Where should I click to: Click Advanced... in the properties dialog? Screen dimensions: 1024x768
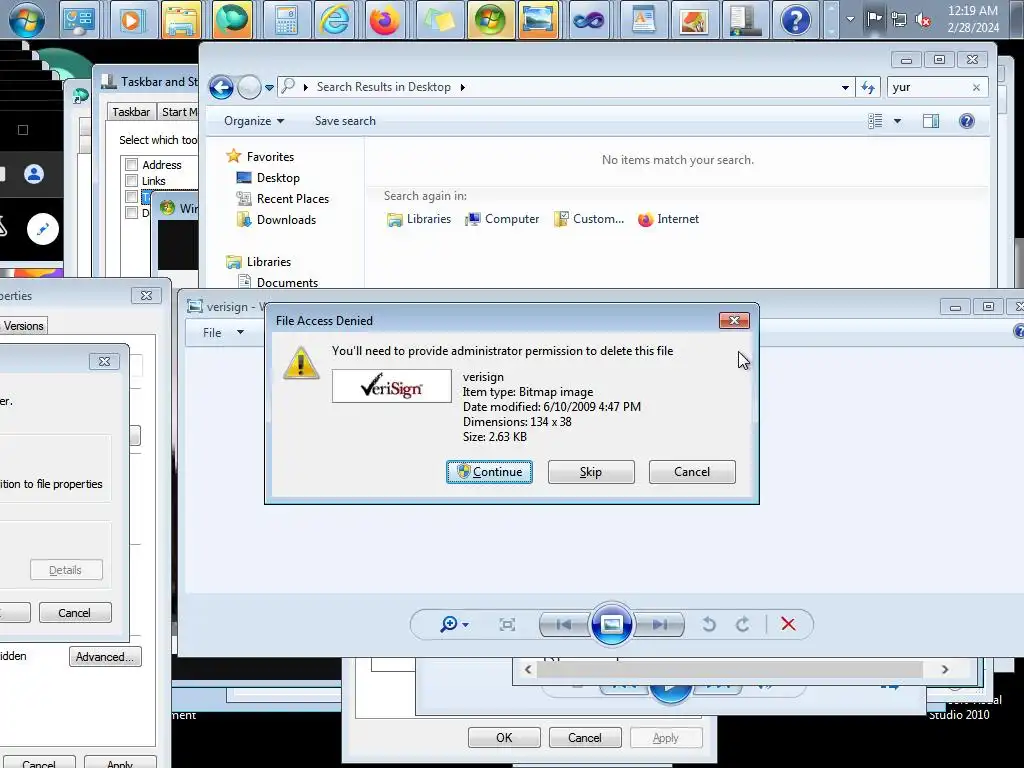pos(105,656)
